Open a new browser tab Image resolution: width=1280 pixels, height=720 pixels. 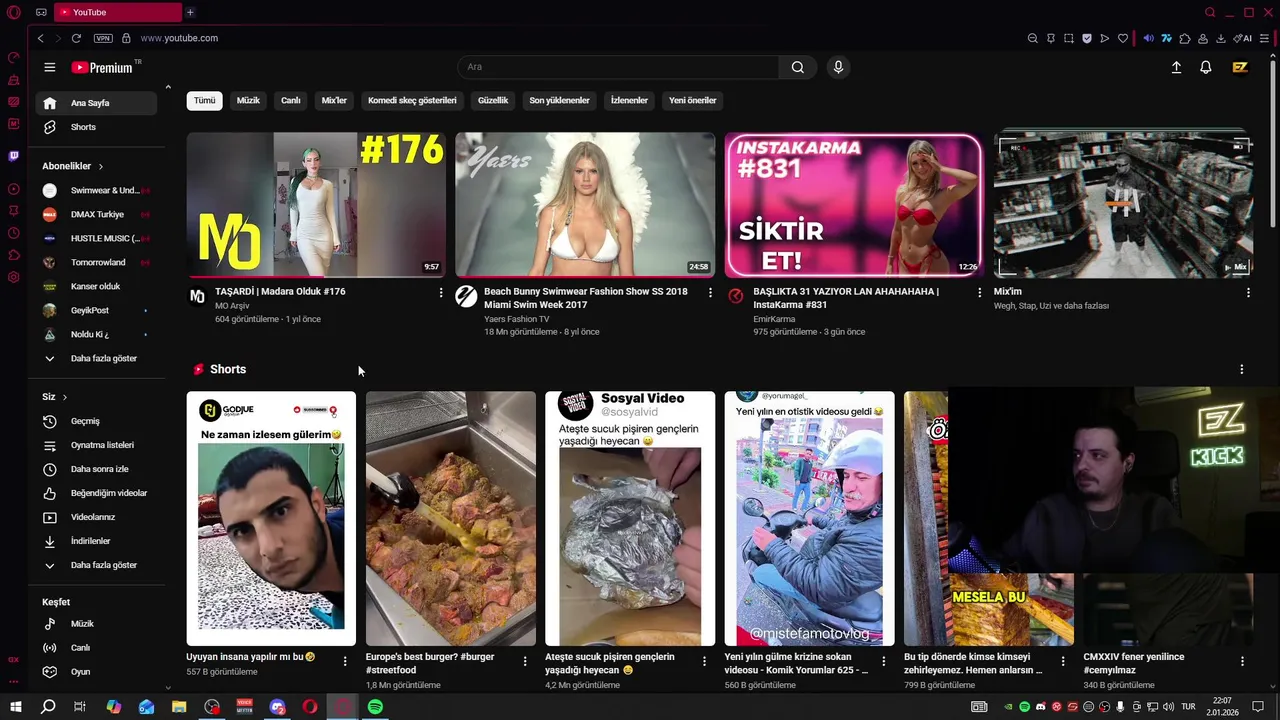click(x=190, y=12)
